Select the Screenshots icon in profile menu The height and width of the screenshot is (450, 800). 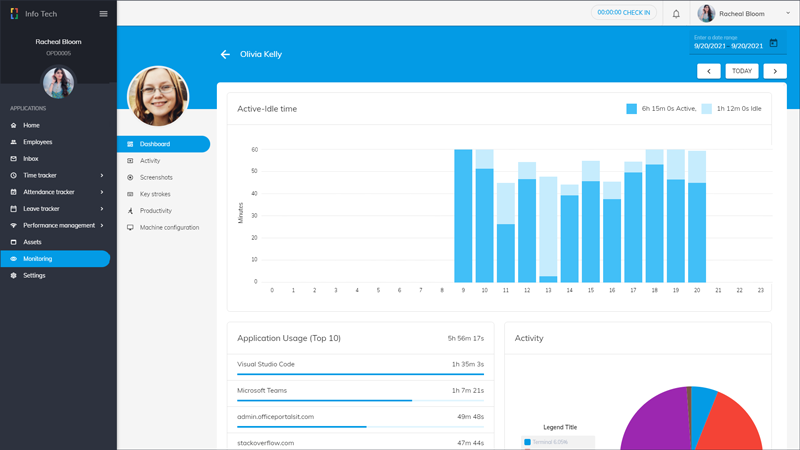[x=130, y=177]
